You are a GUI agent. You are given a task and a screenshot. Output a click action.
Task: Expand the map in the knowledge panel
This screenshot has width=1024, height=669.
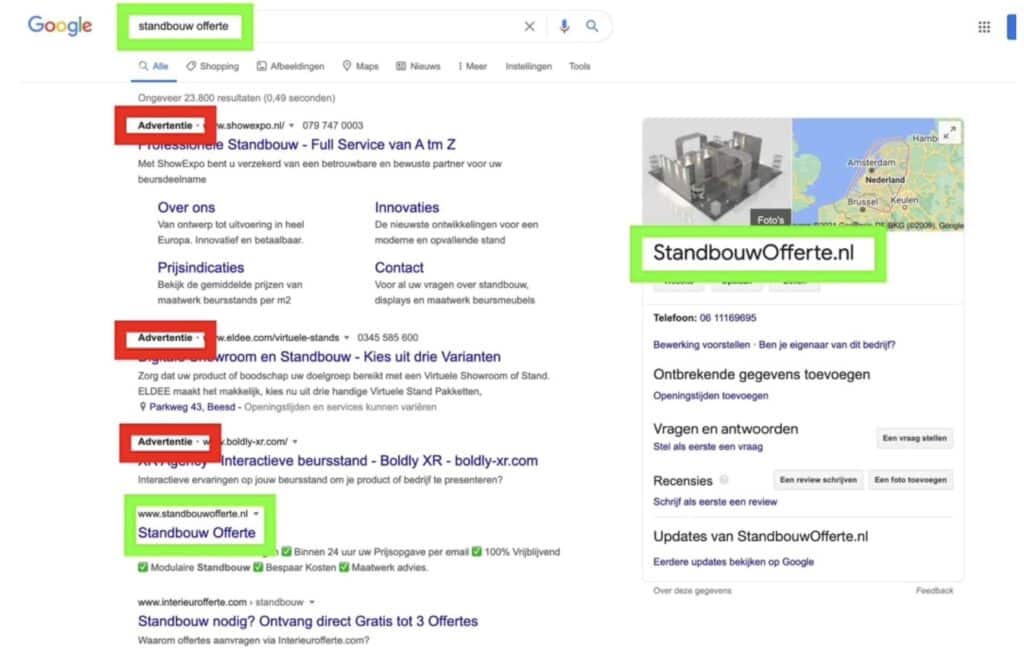click(x=950, y=132)
